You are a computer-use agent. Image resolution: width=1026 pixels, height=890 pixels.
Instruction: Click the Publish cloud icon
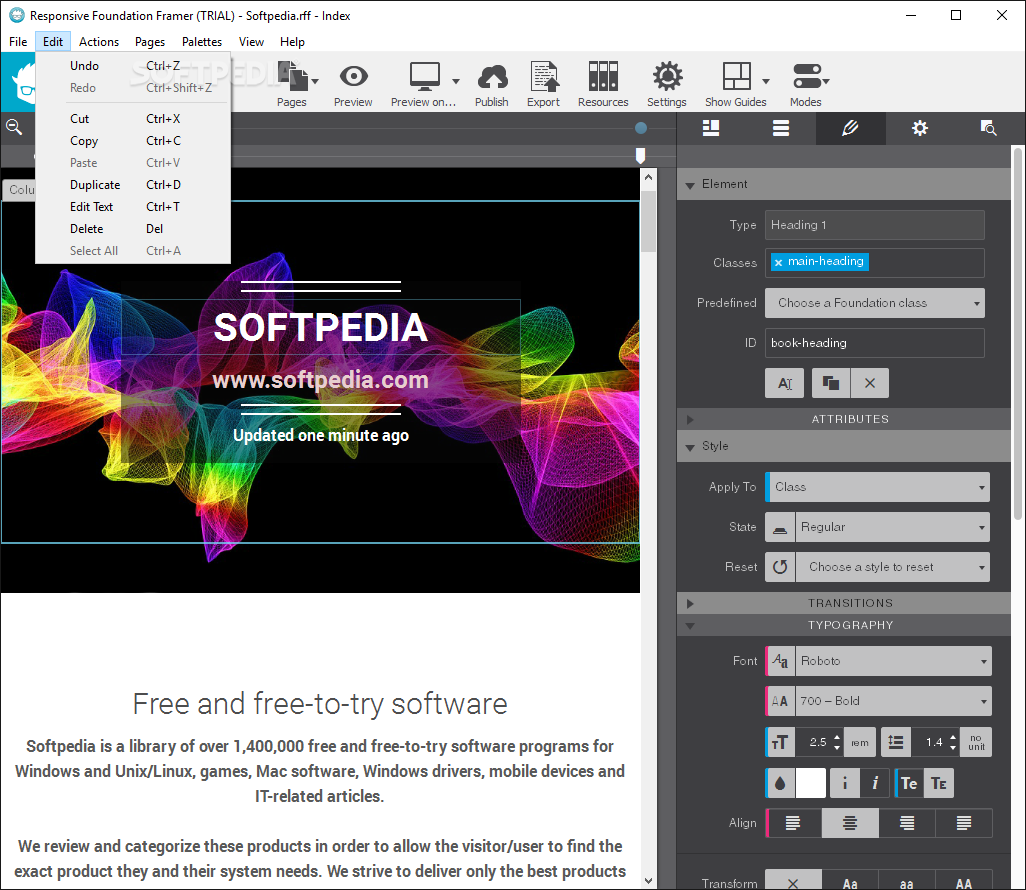pos(492,77)
